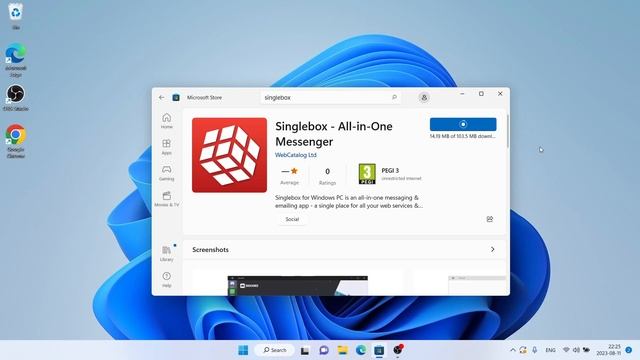Click the battery tray icon
The height and width of the screenshot is (360, 640).
click(587, 350)
